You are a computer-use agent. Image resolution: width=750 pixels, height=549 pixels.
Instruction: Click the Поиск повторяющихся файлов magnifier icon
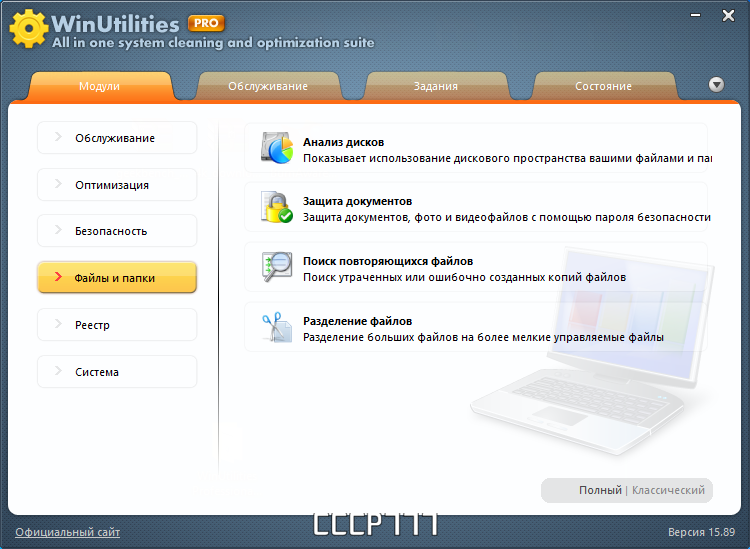pos(277,267)
